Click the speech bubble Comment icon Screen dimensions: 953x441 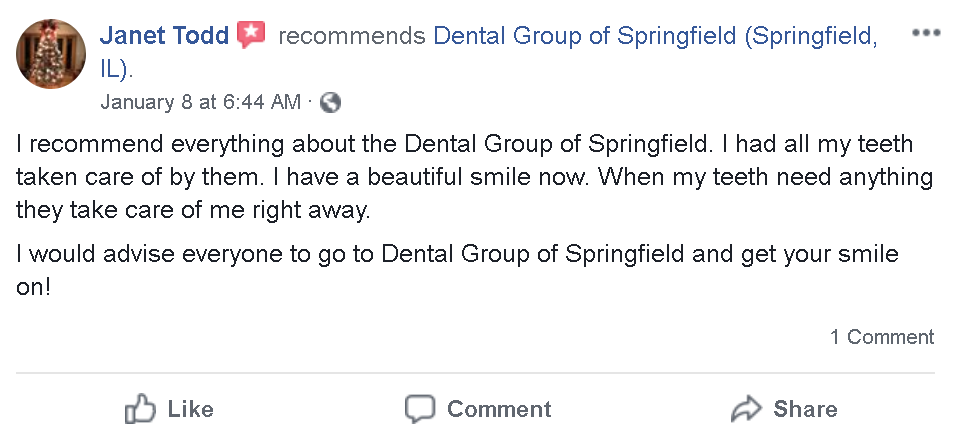coord(420,409)
